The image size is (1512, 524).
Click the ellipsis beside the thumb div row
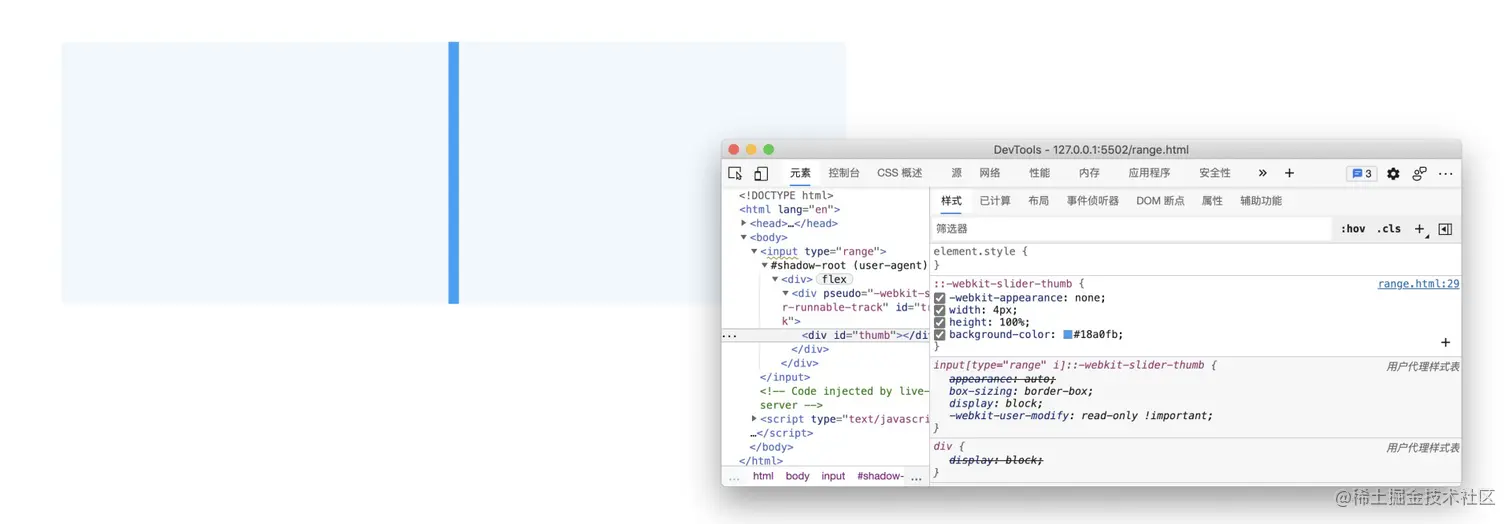tap(728, 335)
